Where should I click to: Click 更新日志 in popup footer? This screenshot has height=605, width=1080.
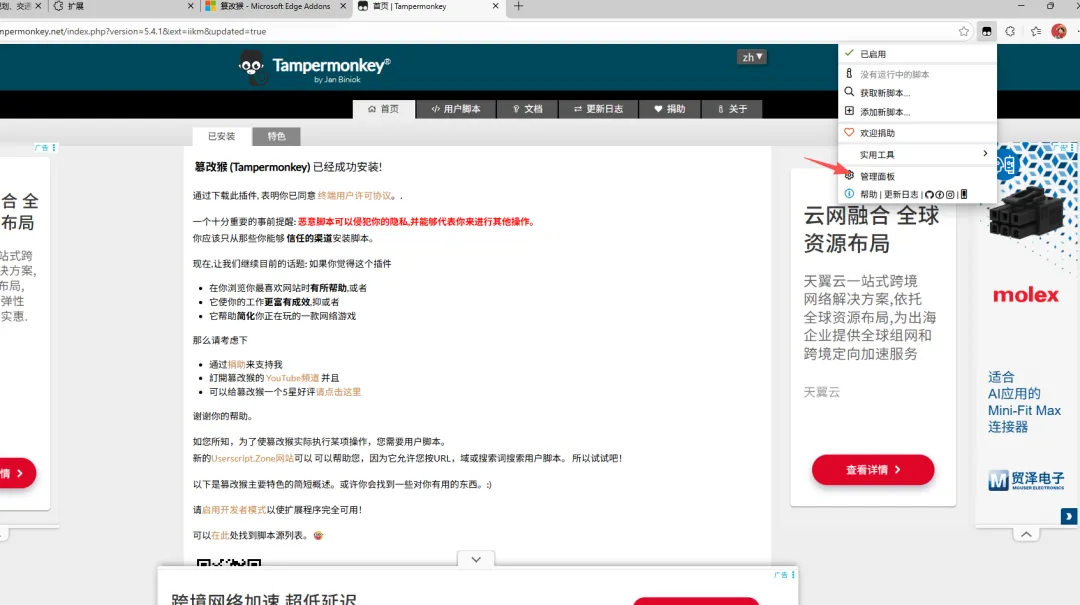[x=901, y=194]
